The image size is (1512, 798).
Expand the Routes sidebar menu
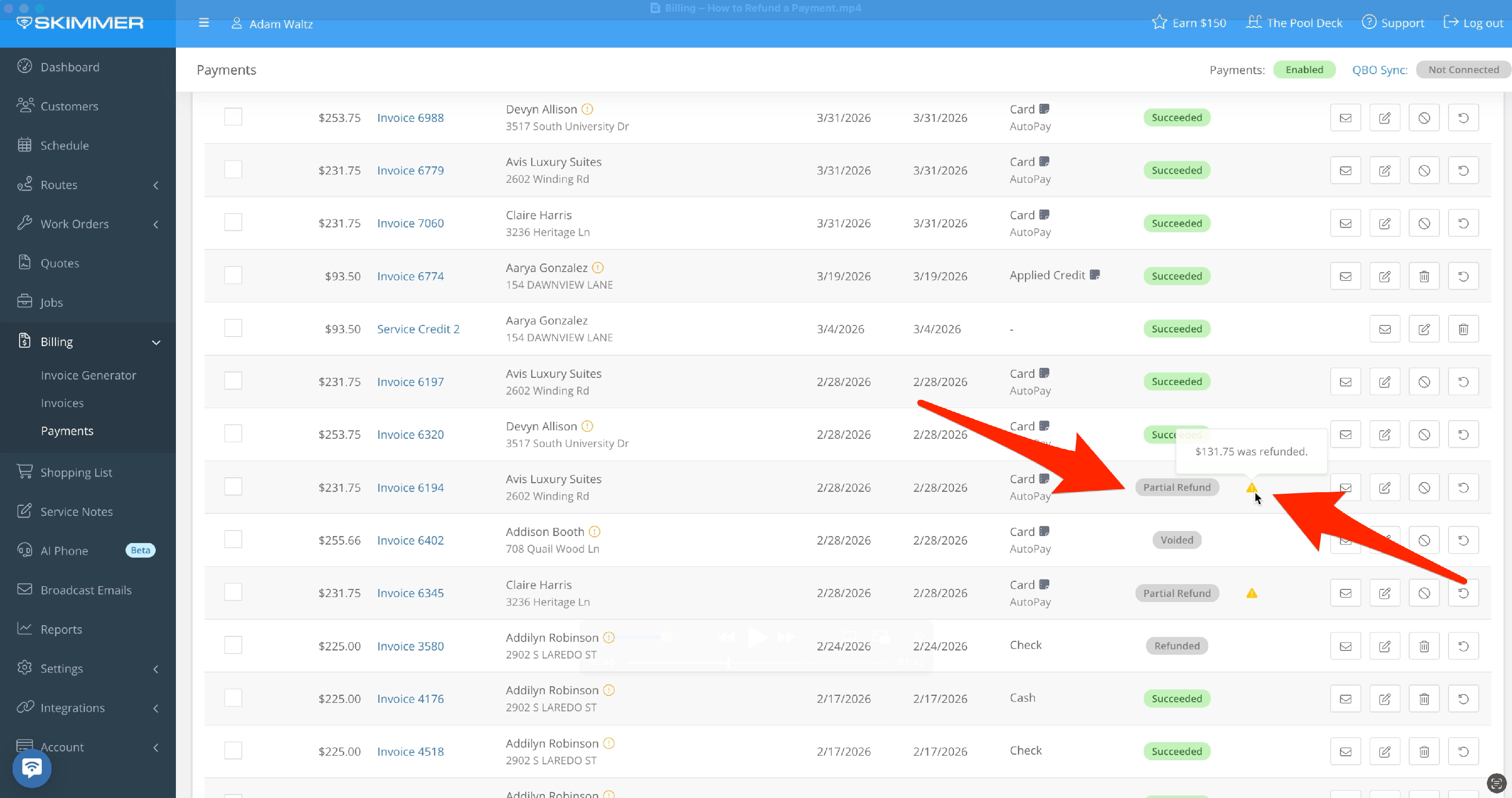[x=156, y=185]
